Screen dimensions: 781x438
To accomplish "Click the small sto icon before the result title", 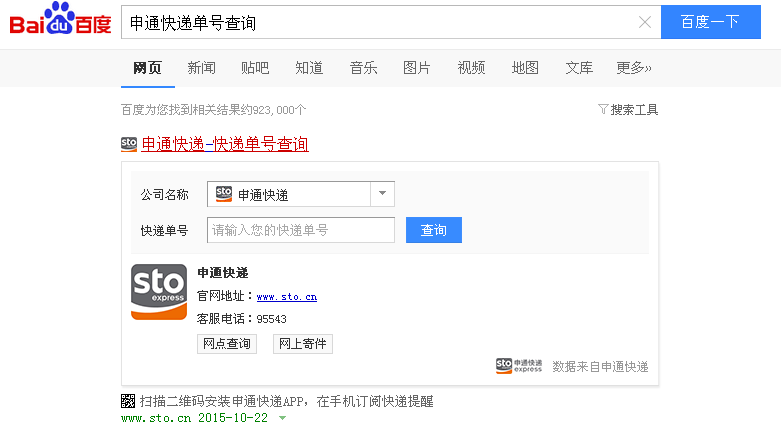I will click(129, 145).
